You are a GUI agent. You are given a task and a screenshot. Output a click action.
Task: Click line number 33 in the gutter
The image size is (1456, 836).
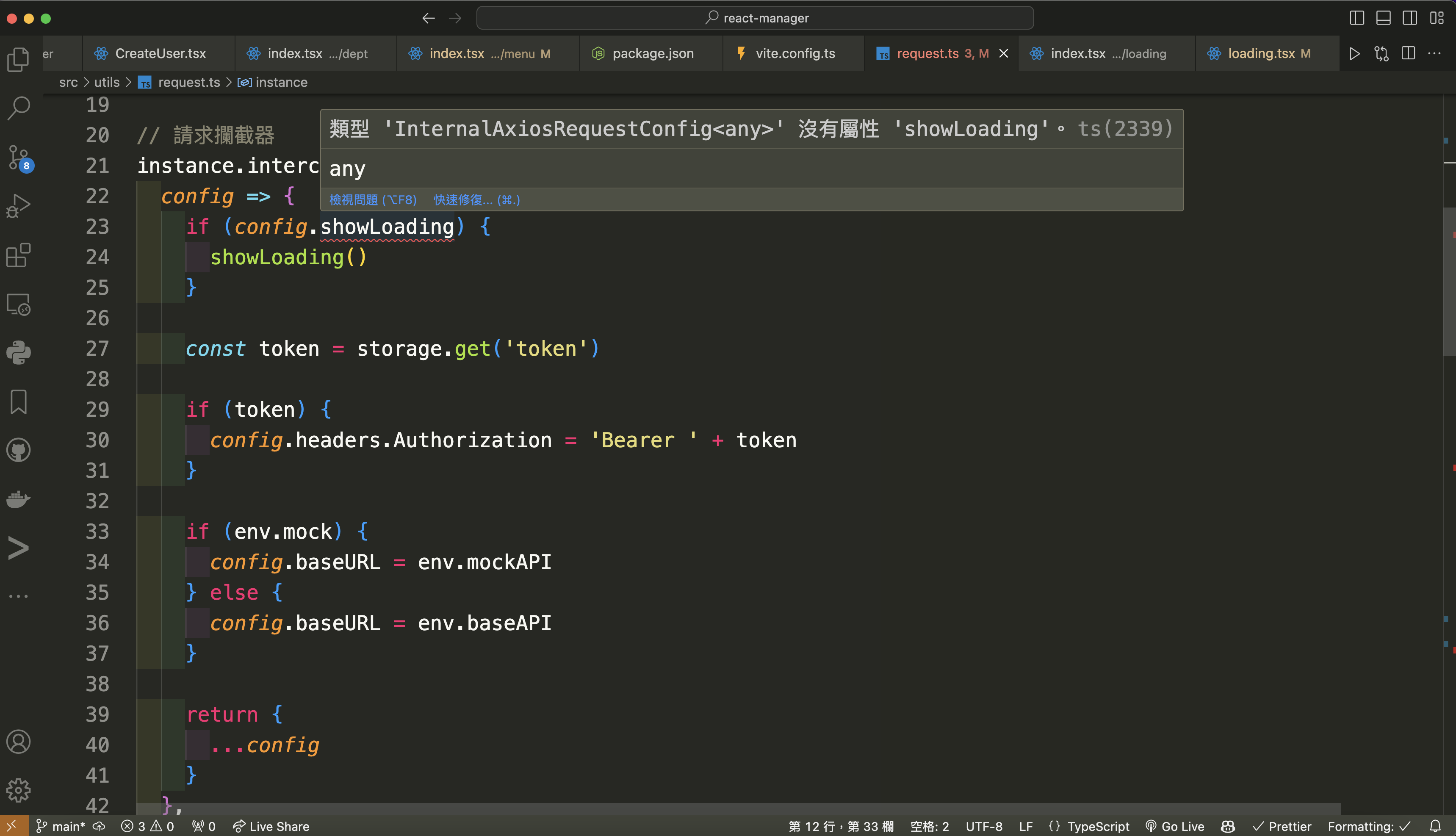click(x=97, y=531)
